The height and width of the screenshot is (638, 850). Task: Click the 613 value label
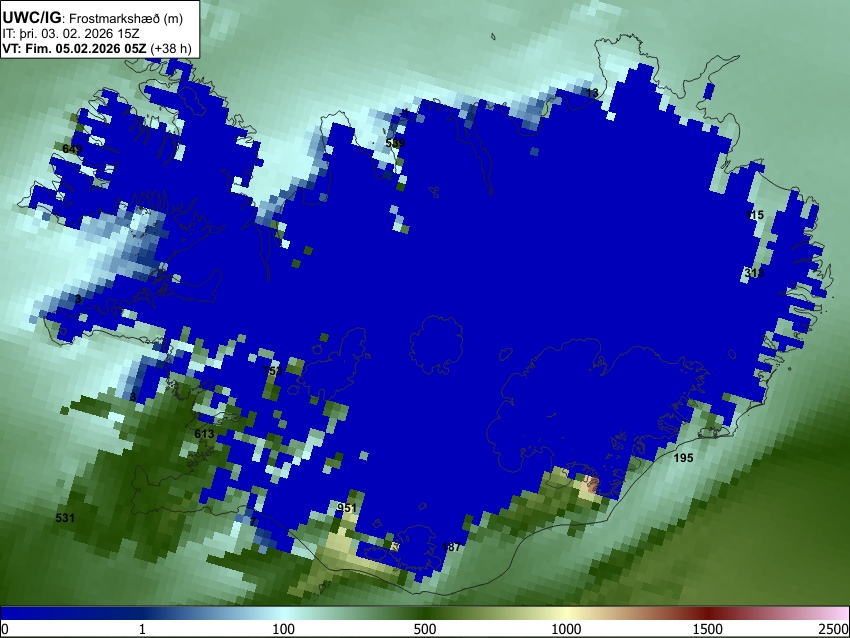pyautogui.click(x=204, y=434)
